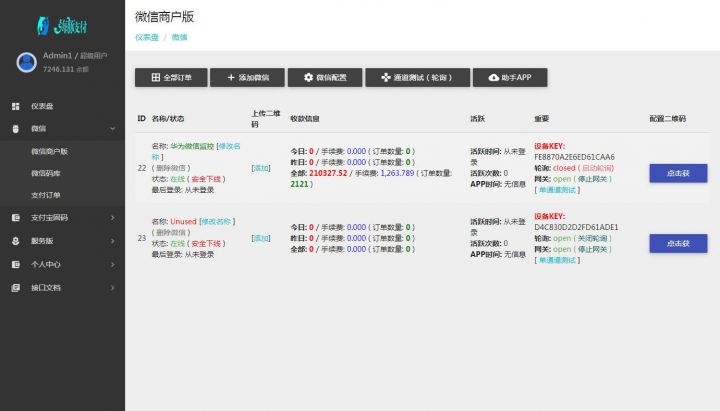Click the Unused account name
This screenshot has width=720, height=411.
(183, 221)
